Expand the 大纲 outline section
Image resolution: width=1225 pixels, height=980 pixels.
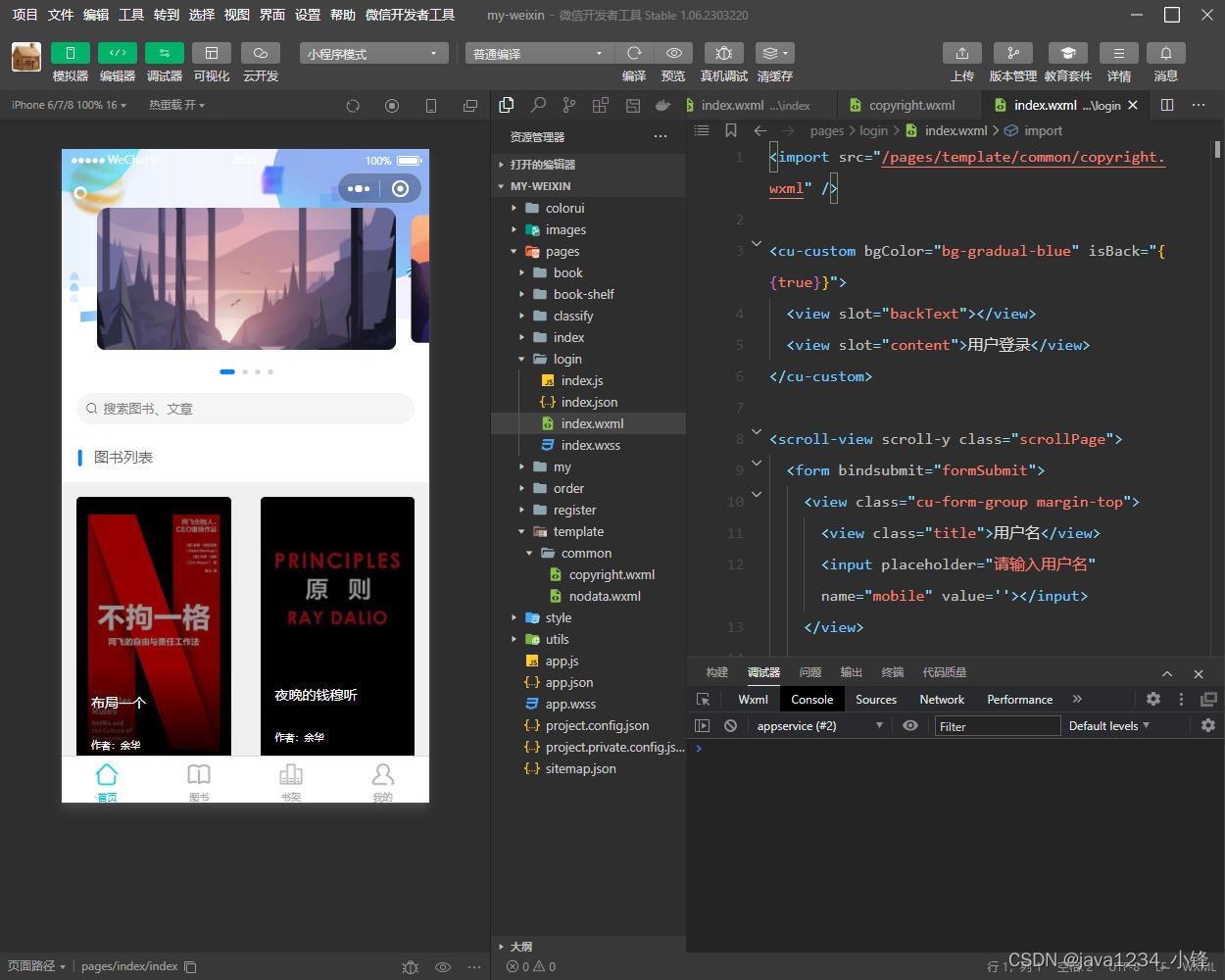pos(520,947)
